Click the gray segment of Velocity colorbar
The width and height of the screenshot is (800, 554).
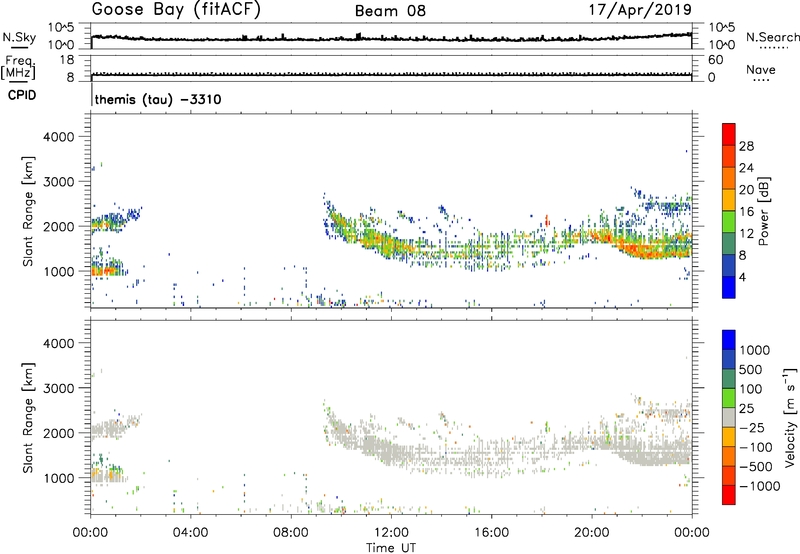[x=729, y=417]
